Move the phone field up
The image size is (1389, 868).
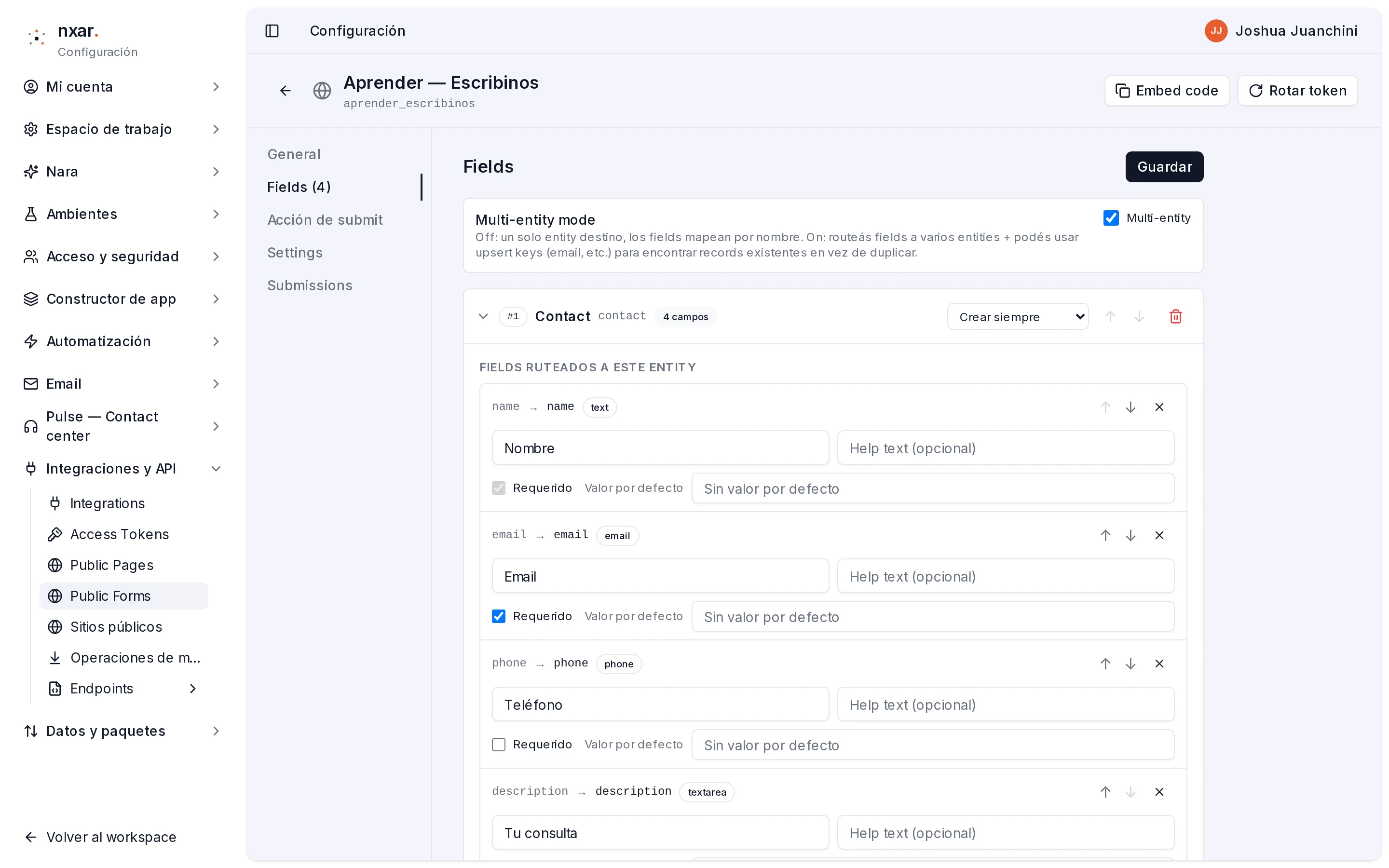pyautogui.click(x=1105, y=664)
